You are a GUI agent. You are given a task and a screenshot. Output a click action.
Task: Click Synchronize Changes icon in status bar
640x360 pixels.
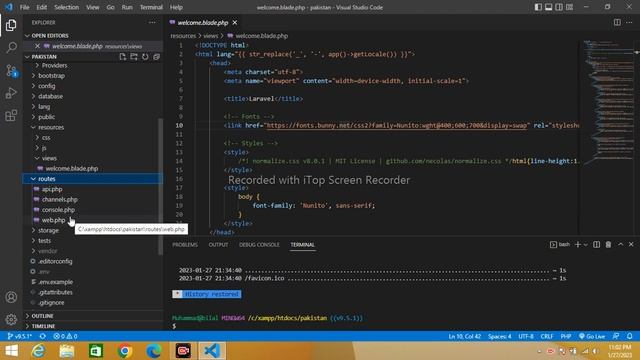pyautogui.click(x=42, y=336)
